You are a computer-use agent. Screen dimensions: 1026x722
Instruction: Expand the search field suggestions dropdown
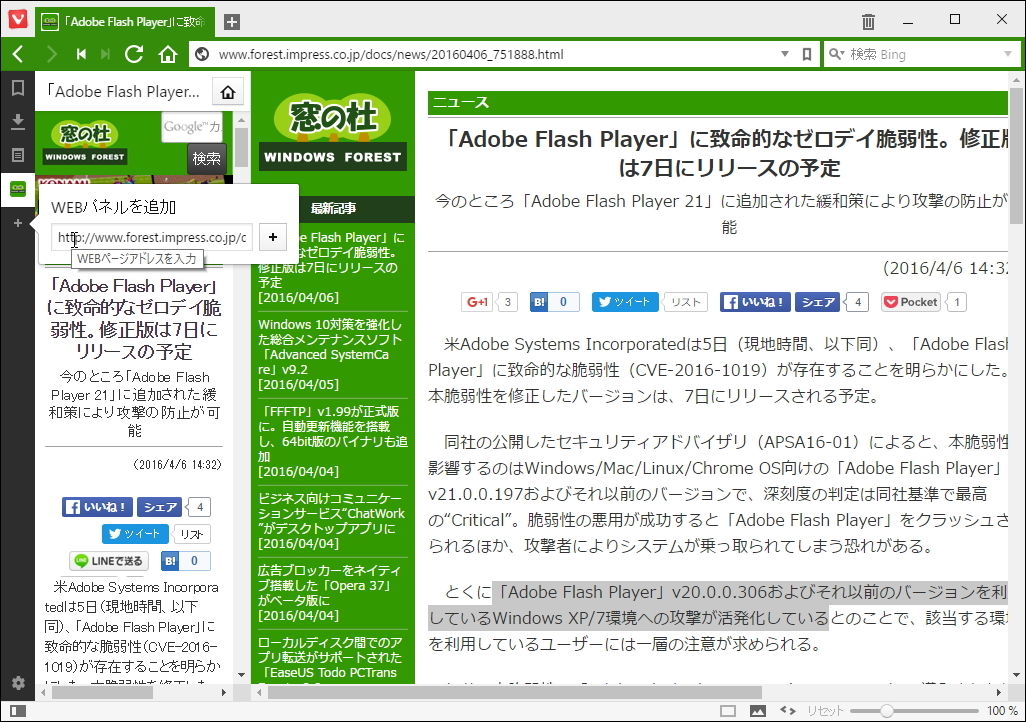coord(1009,54)
